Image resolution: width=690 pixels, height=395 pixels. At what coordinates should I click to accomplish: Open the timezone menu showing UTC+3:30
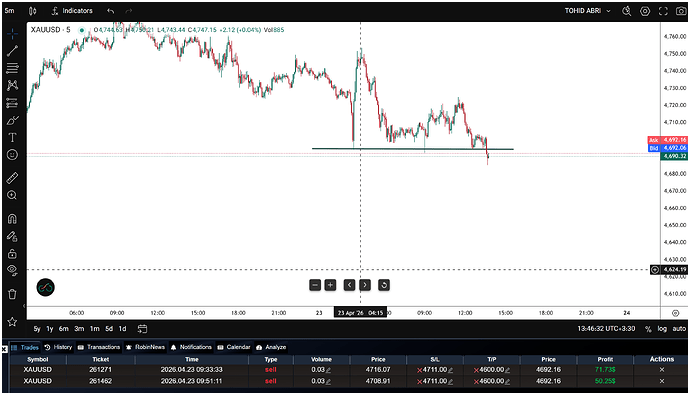tap(606, 329)
